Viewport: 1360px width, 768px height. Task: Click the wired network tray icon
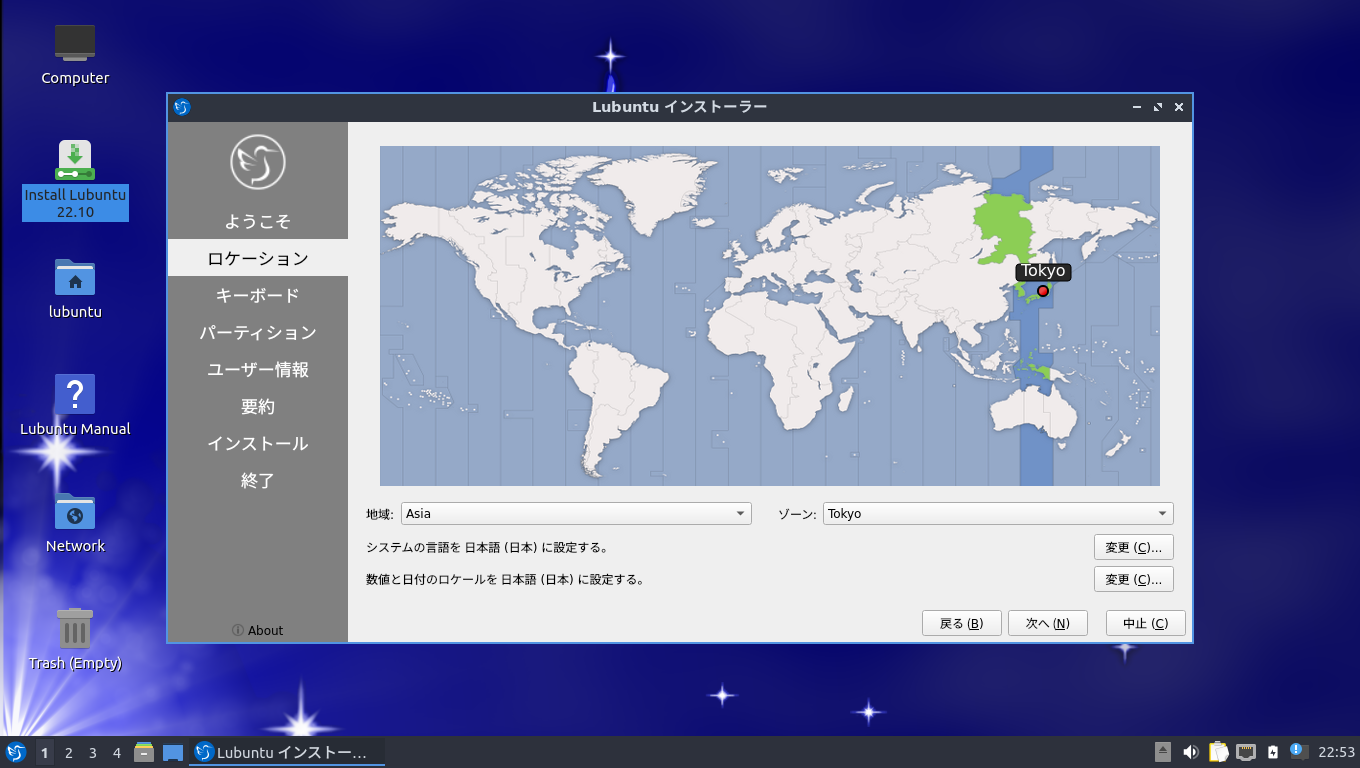1246,752
